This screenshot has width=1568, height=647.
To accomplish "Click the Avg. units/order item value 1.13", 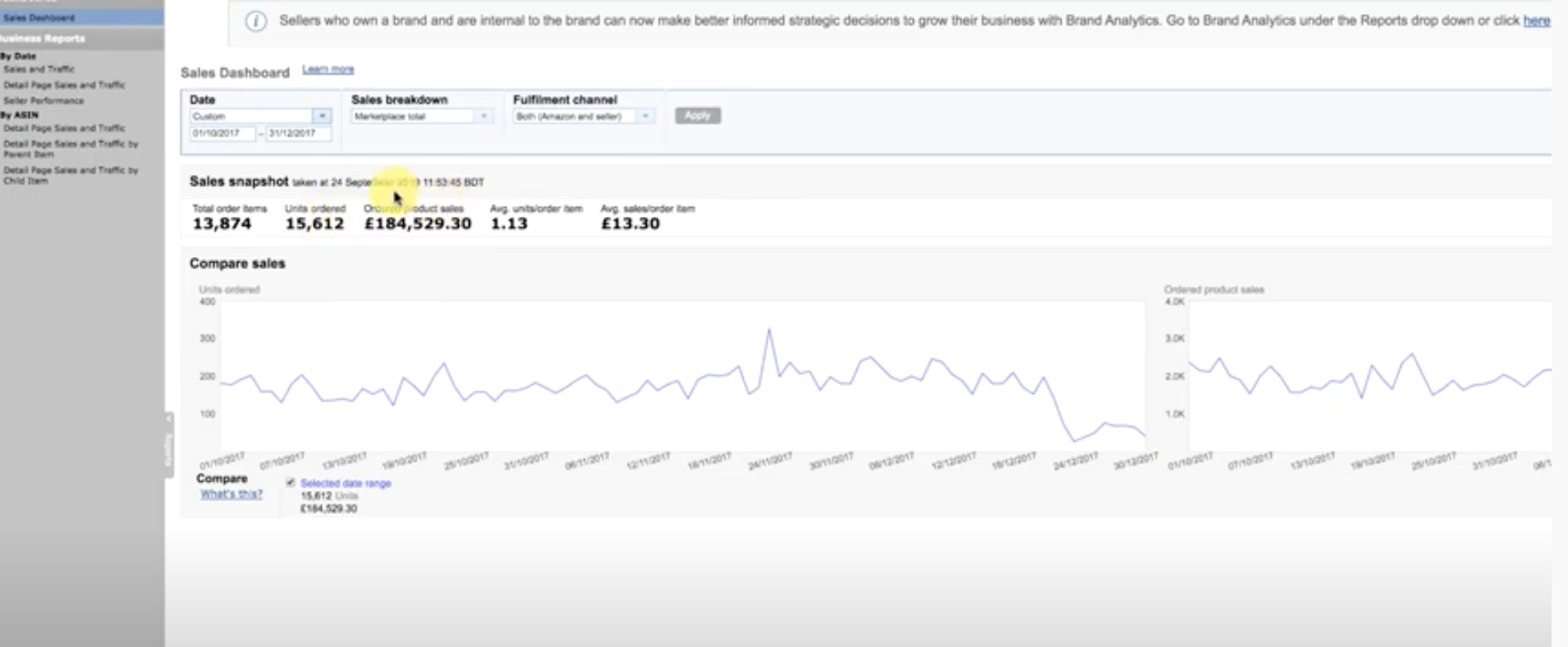I will [x=509, y=223].
